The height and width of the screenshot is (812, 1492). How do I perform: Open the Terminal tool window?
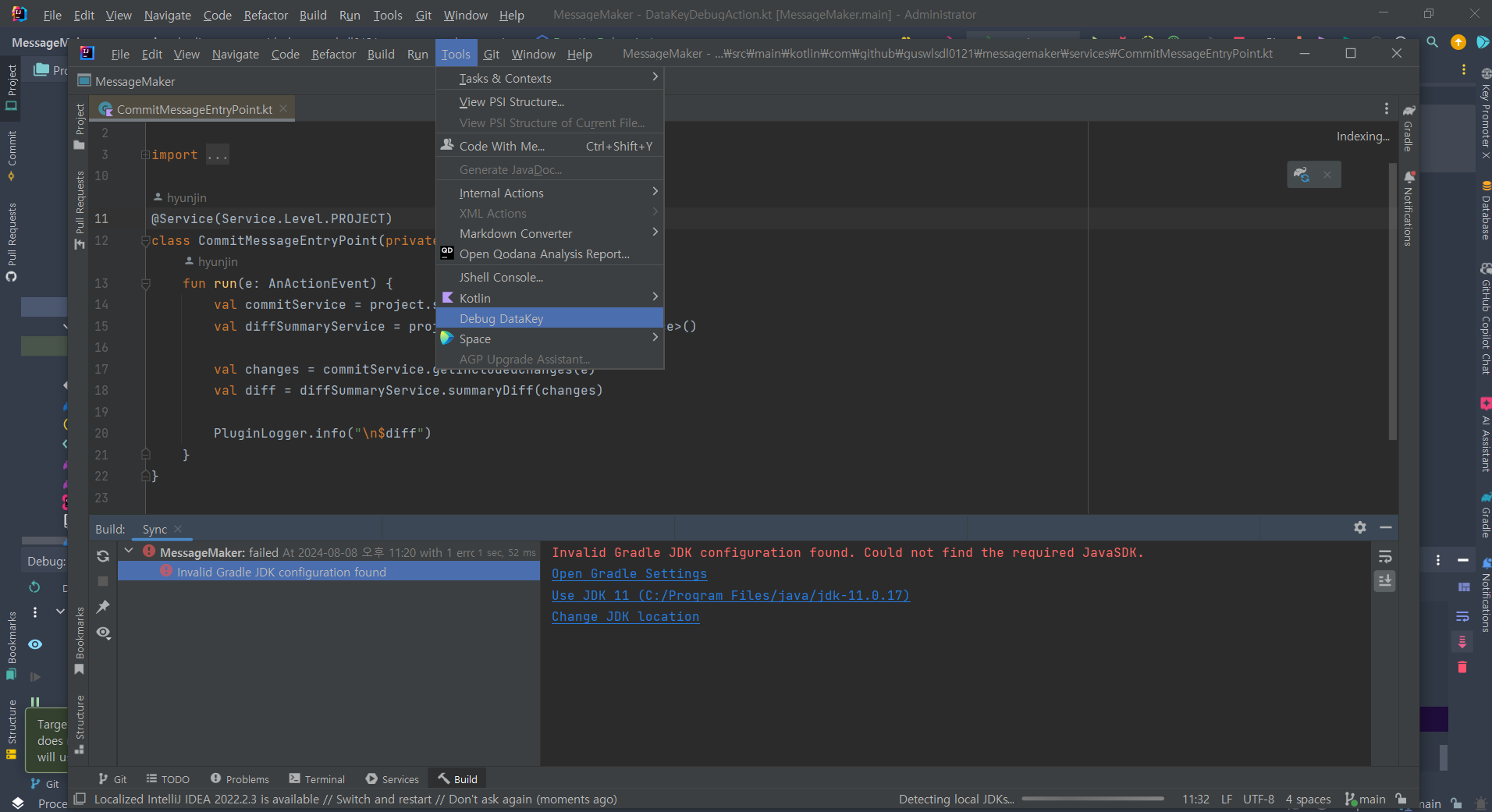coord(317,779)
